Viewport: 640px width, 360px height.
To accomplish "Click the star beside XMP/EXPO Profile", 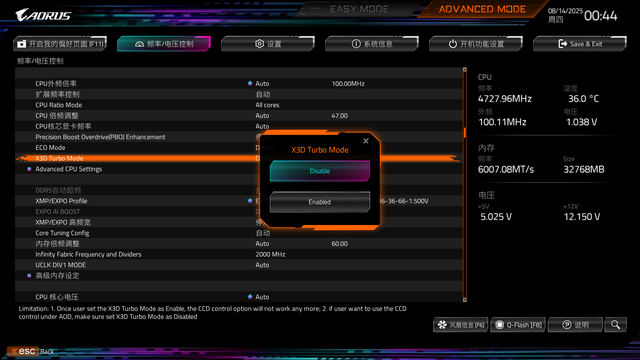I will click(x=250, y=200).
